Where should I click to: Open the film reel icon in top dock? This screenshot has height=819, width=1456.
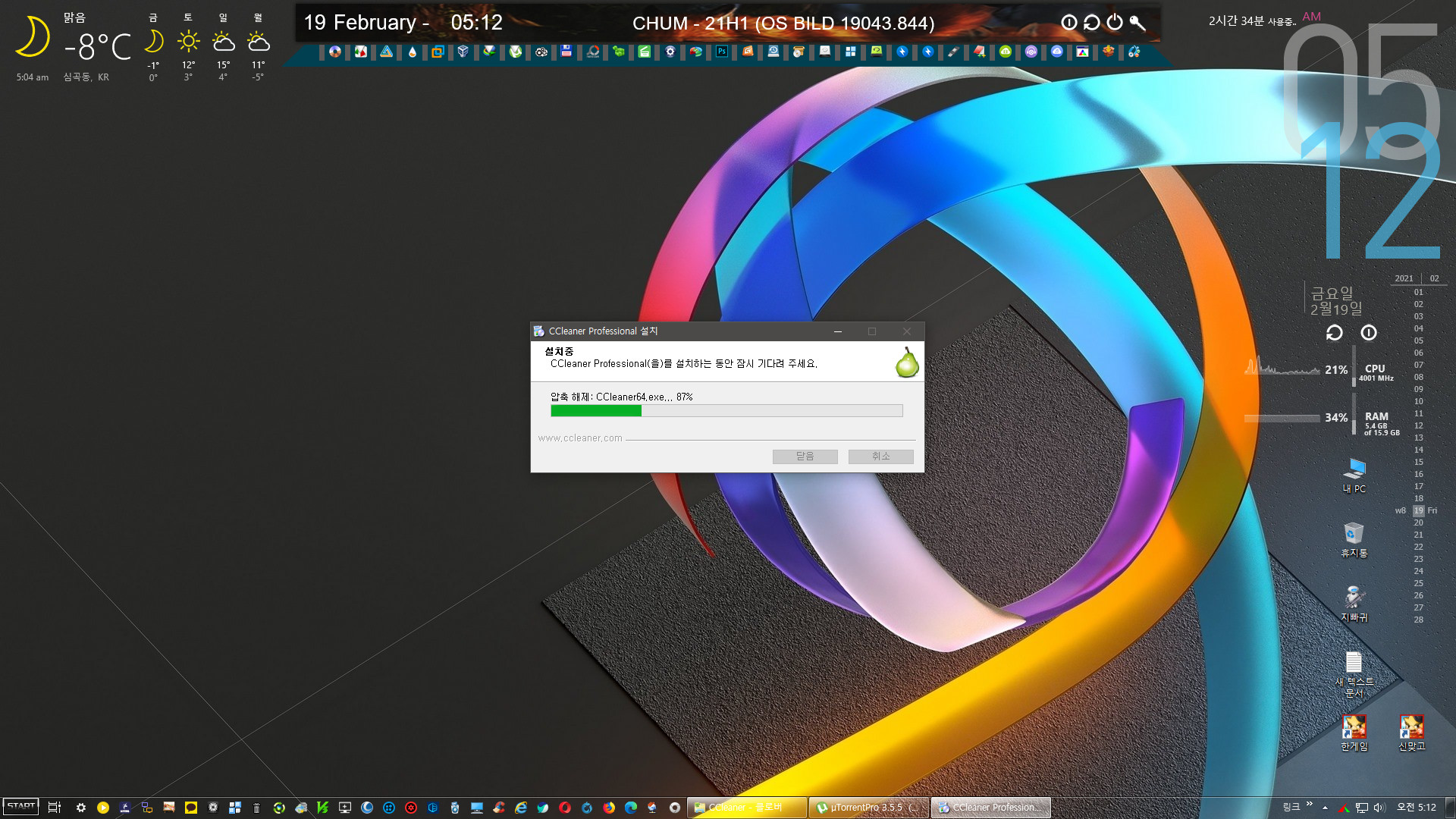click(541, 52)
